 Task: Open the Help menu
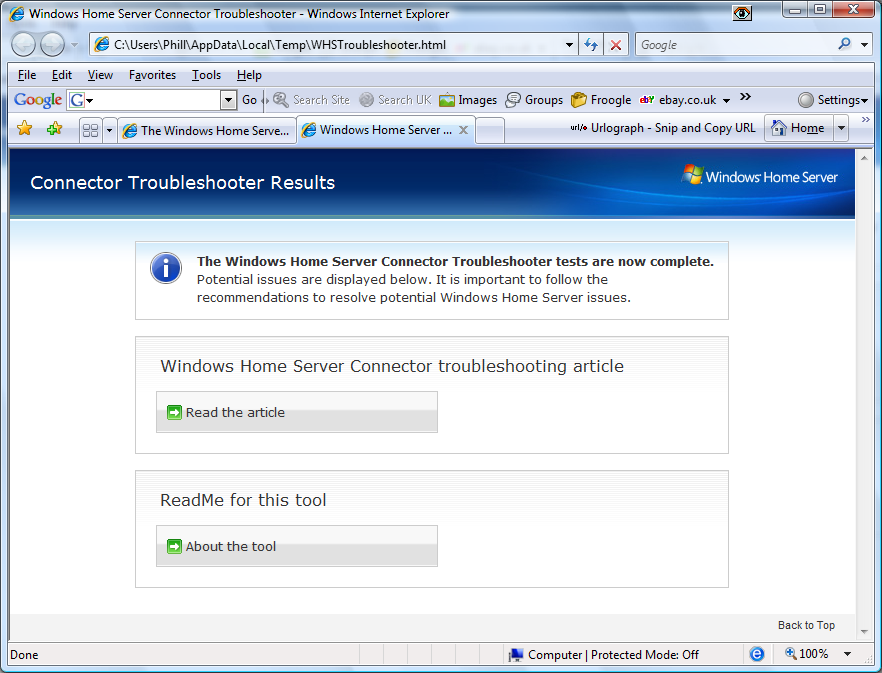(x=249, y=75)
